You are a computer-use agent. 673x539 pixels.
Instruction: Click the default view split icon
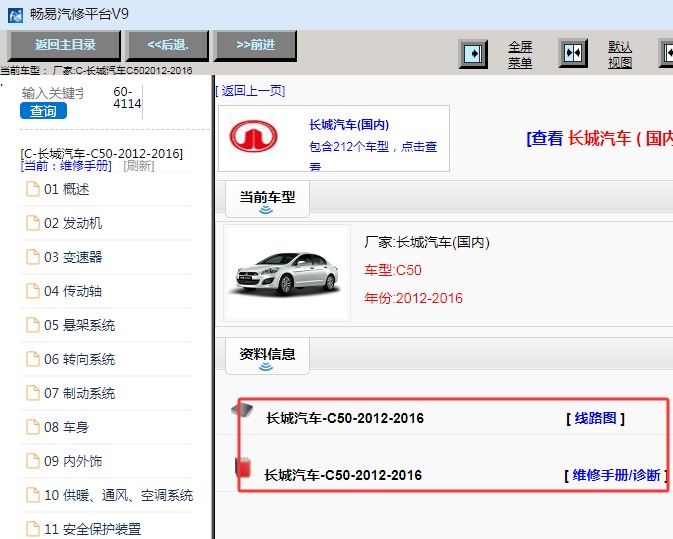click(x=573, y=53)
